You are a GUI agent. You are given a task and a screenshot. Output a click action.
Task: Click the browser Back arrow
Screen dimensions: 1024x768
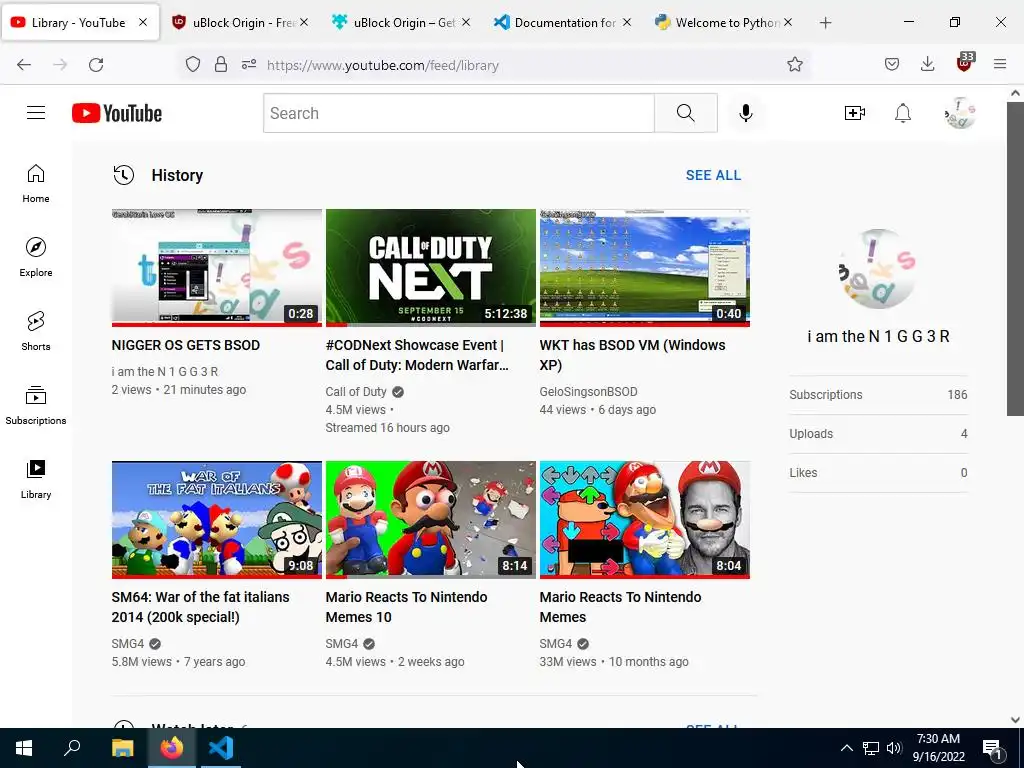point(24,65)
